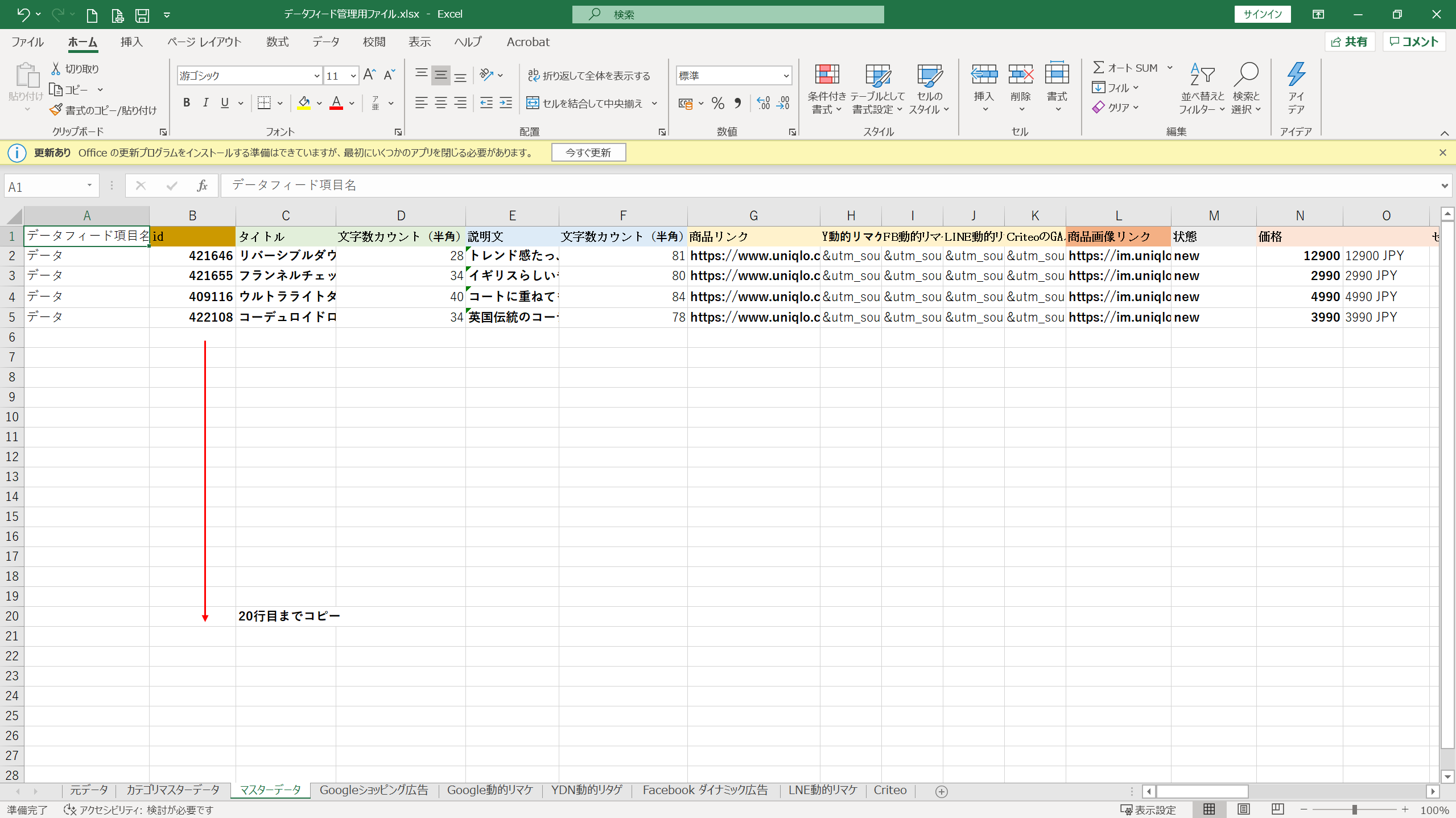Click the Borders grid icon
The width and height of the screenshot is (1456, 818).
click(264, 102)
